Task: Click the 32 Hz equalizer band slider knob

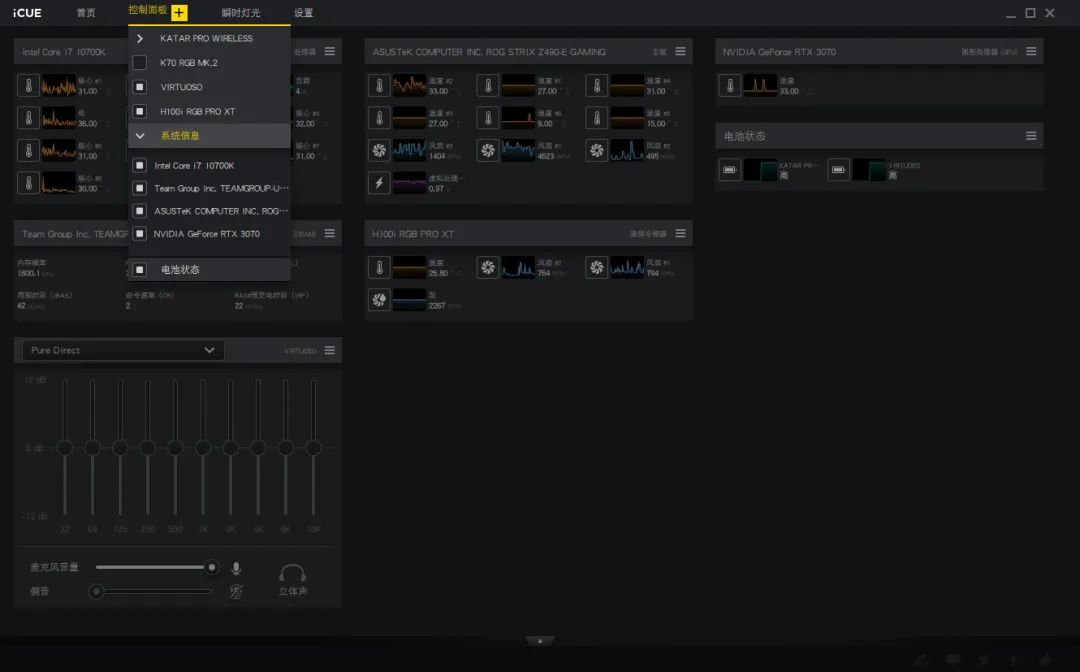Action: pos(65,448)
